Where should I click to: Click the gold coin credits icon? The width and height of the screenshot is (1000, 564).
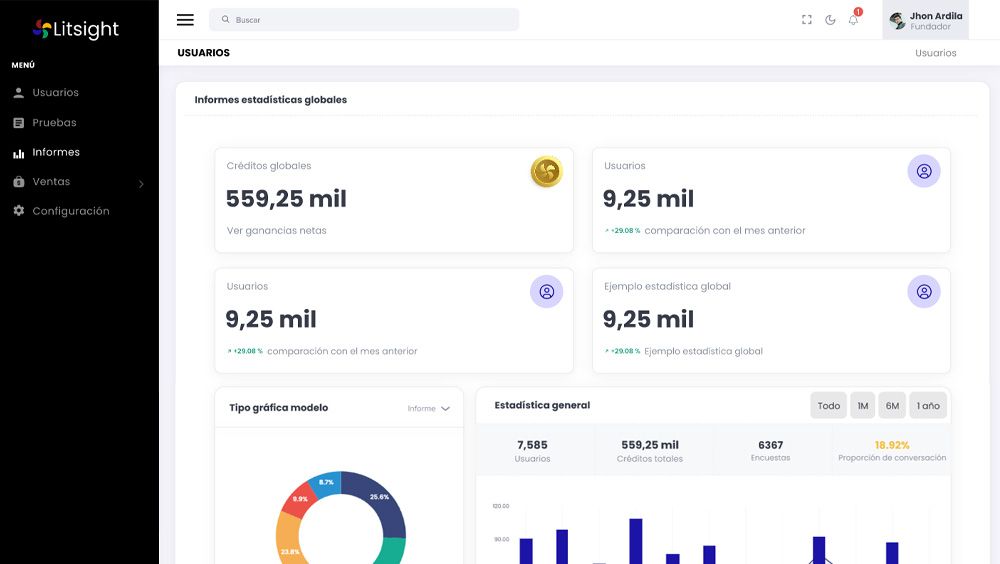click(546, 172)
